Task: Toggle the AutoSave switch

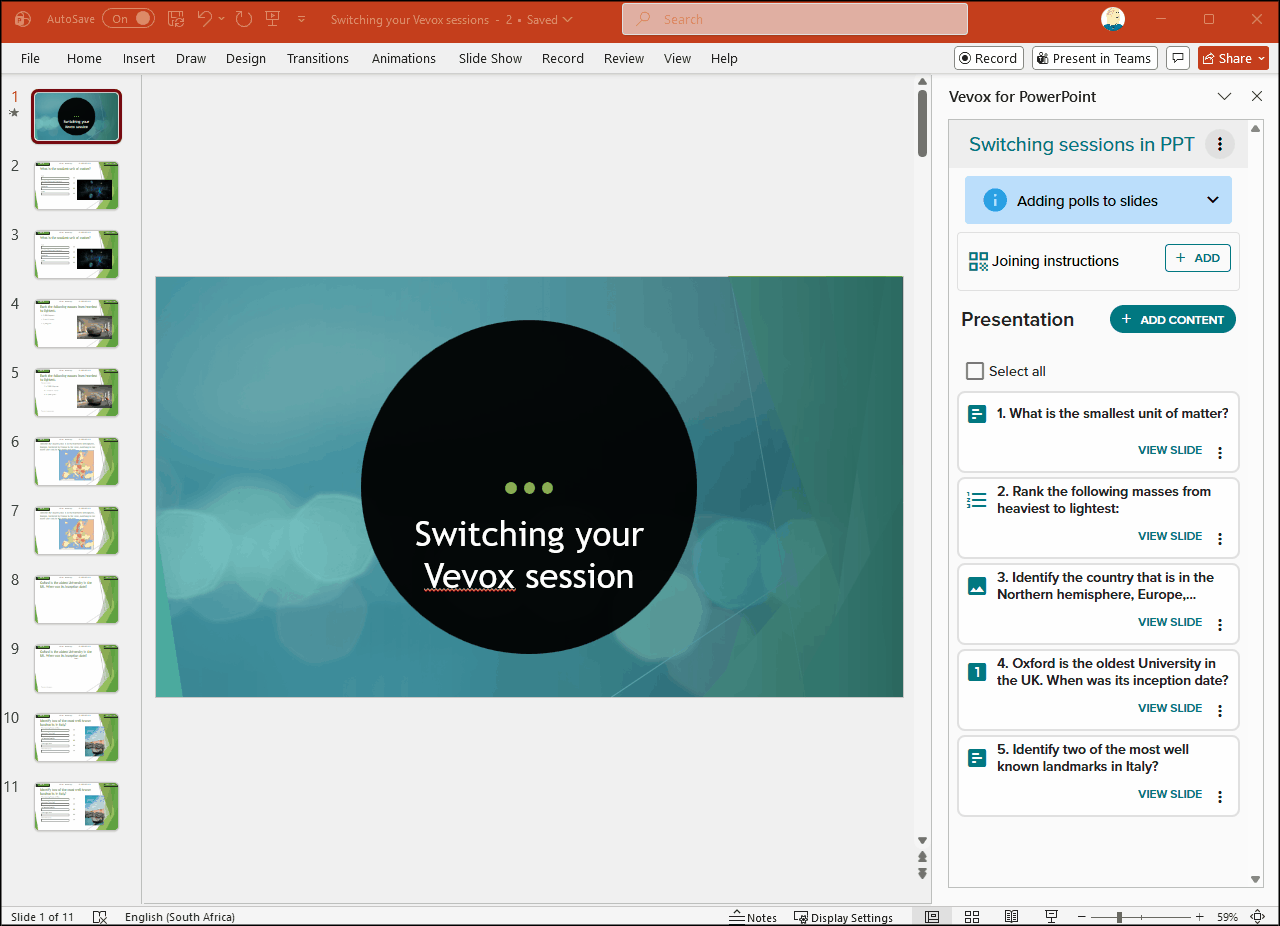Action: tap(129, 19)
